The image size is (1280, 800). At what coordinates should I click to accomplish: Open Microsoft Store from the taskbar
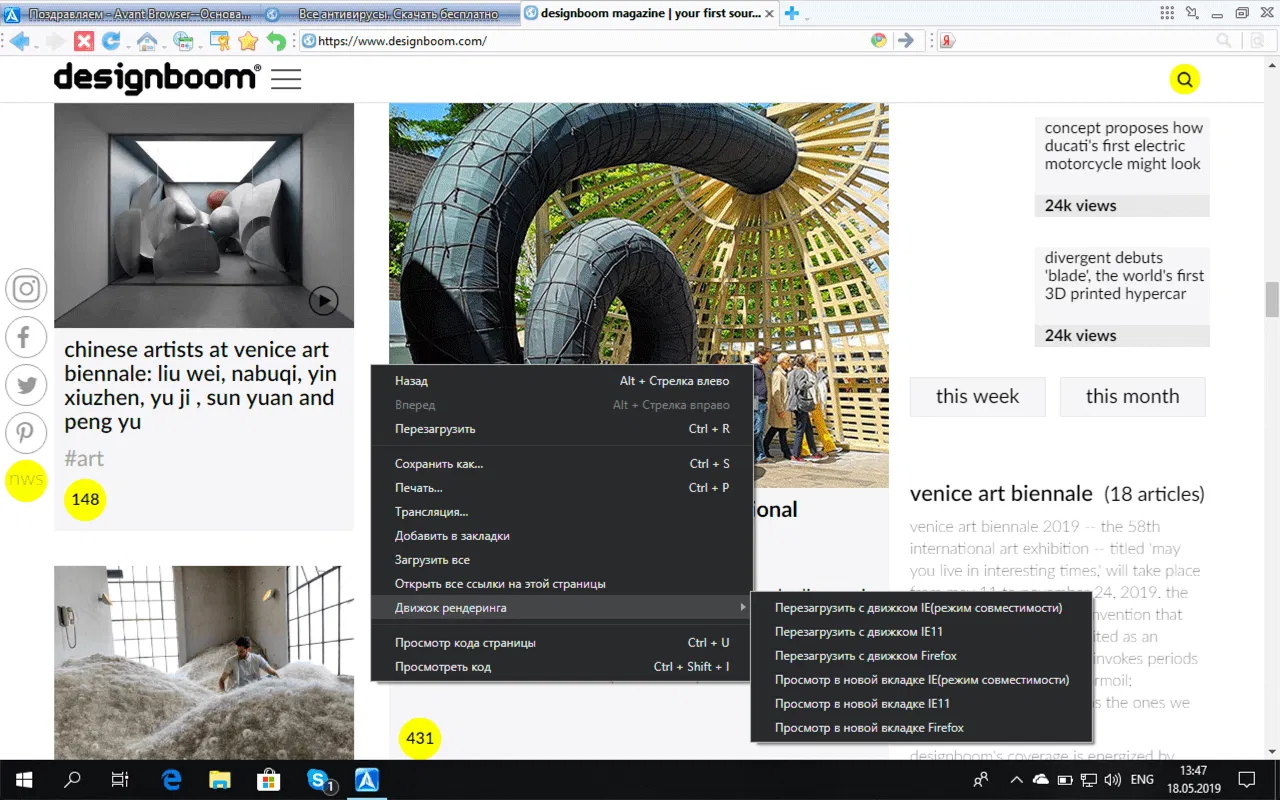(268, 780)
